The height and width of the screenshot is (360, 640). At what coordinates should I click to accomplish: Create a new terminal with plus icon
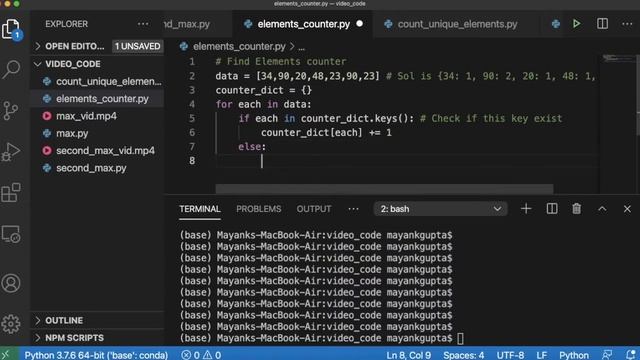click(x=526, y=209)
